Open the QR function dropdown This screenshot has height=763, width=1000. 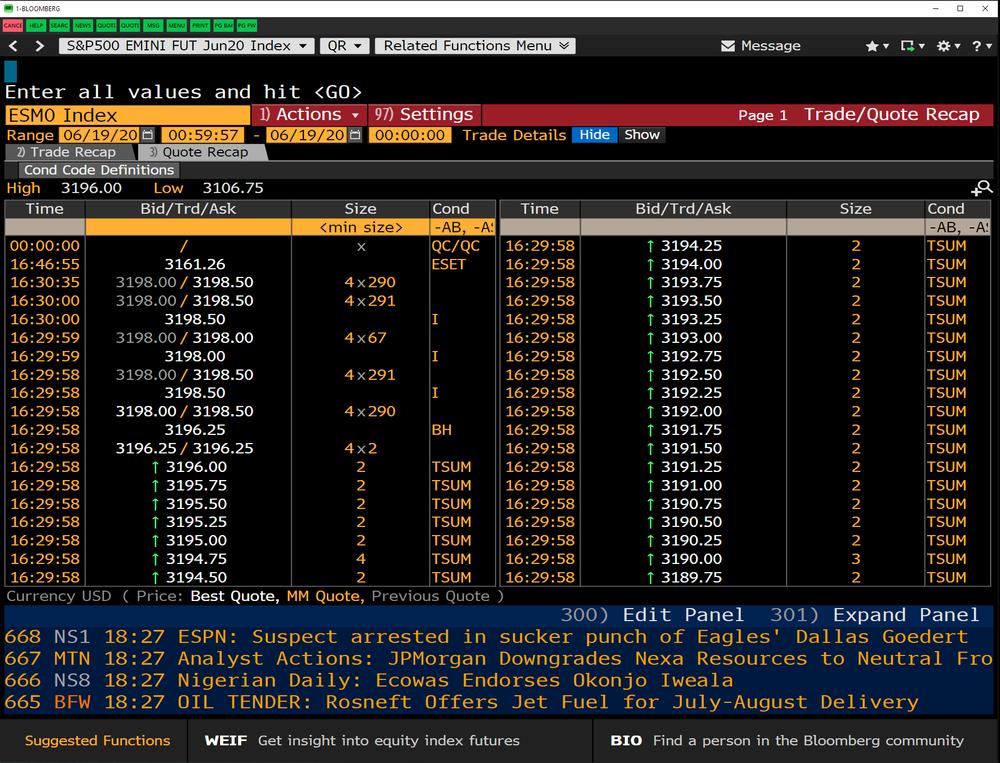344,46
